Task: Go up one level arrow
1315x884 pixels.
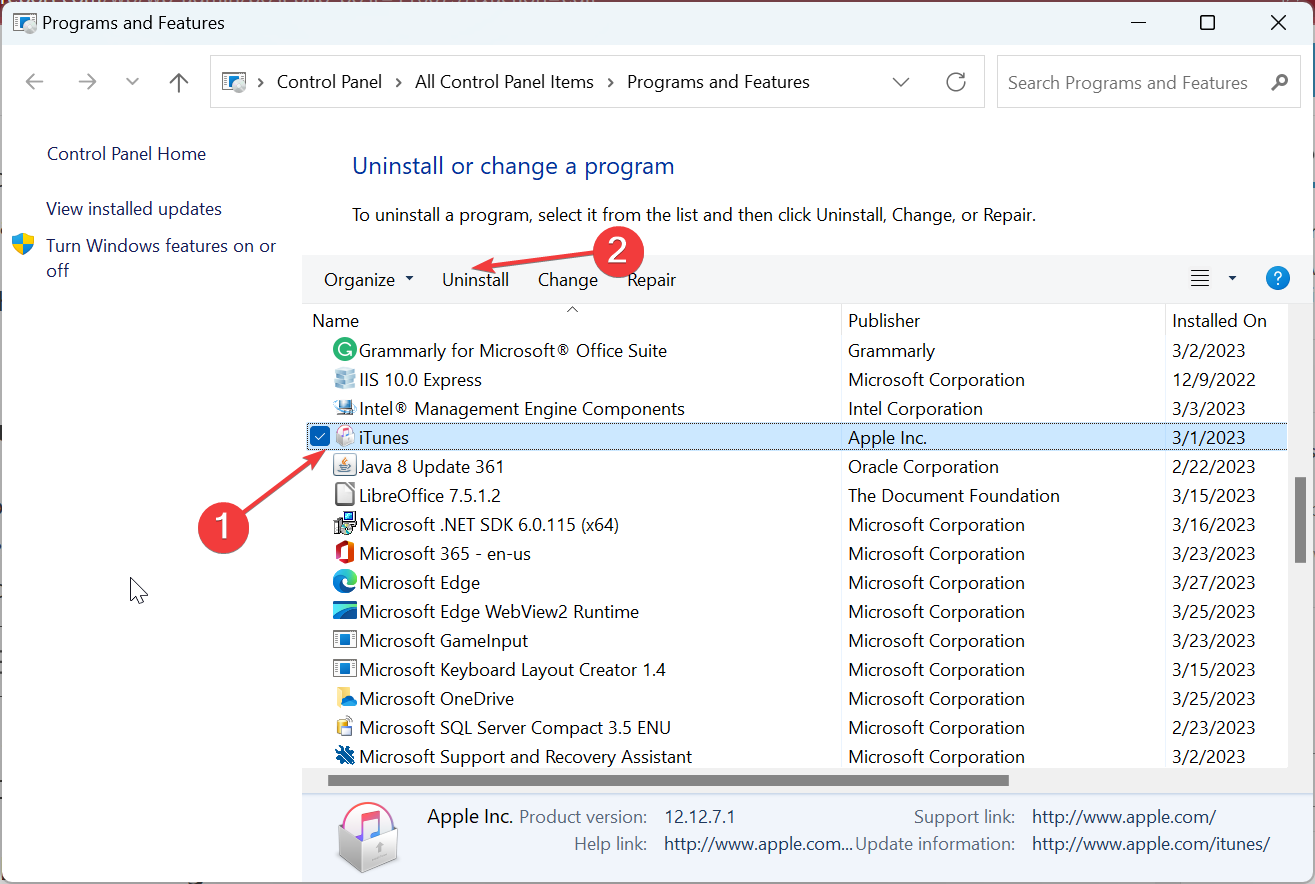Action: coord(179,82)
